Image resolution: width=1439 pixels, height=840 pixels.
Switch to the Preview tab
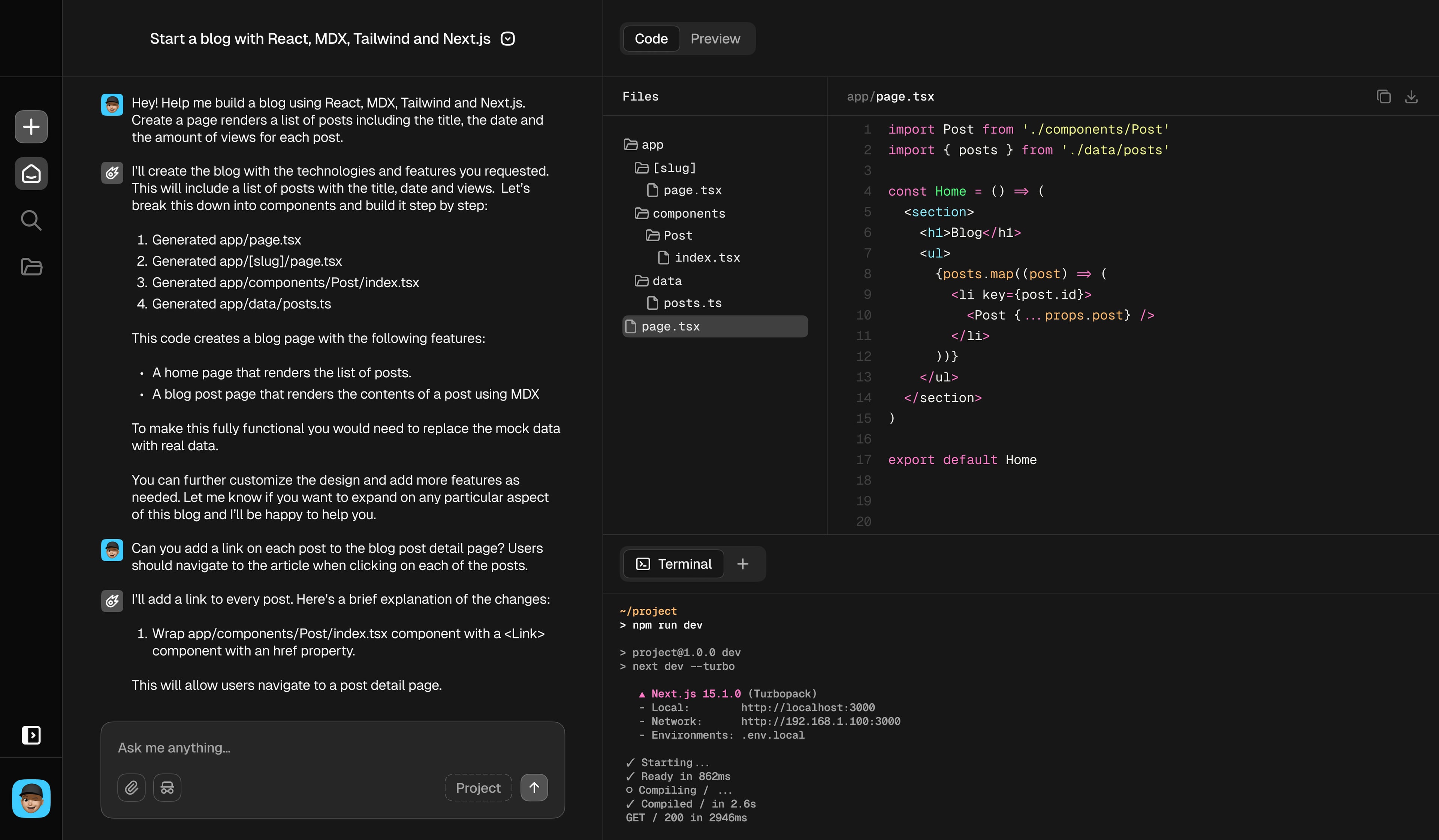[x=715, y=38]
